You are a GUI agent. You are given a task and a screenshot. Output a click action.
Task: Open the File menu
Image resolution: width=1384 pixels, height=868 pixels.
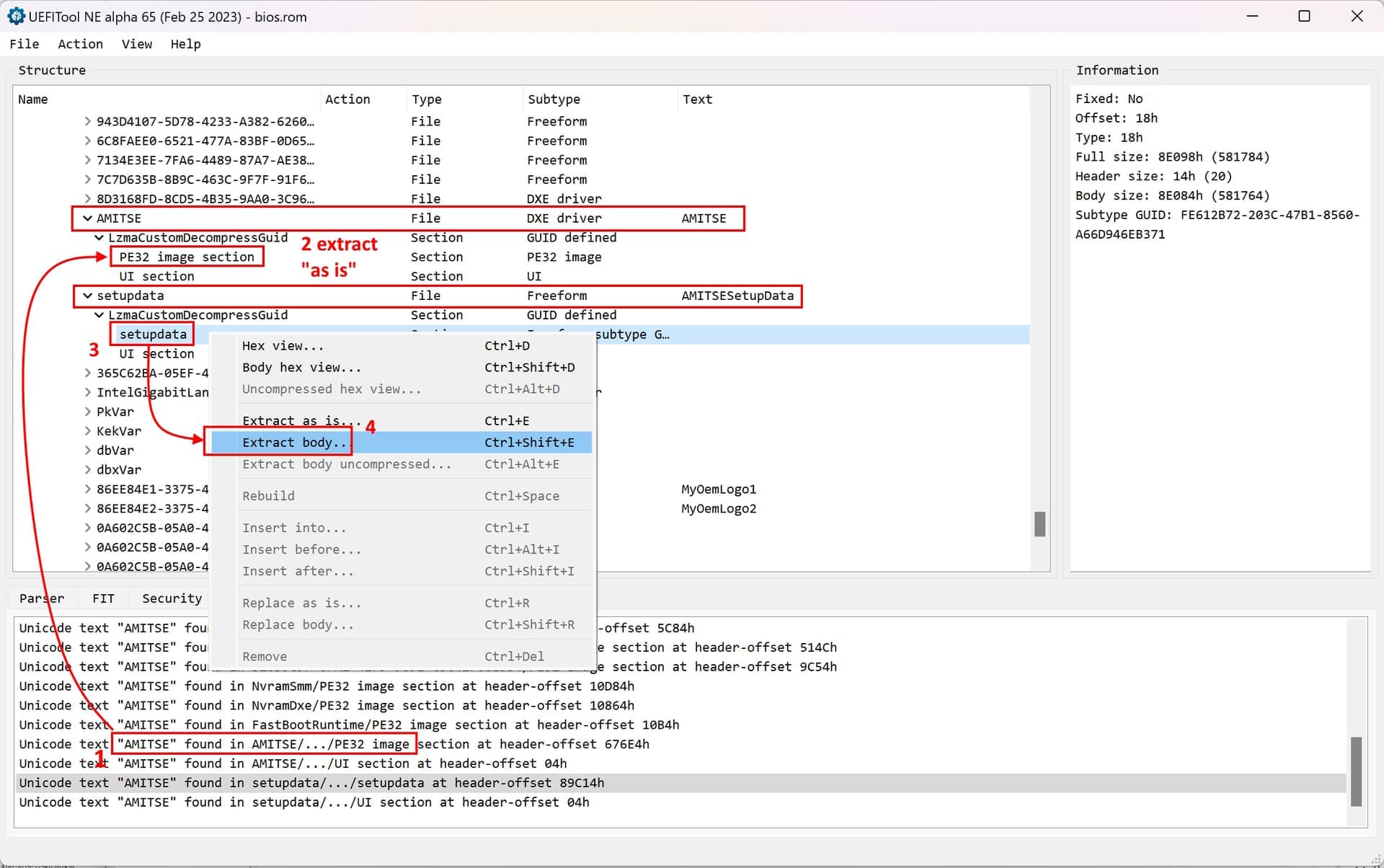tap(24, 44)
